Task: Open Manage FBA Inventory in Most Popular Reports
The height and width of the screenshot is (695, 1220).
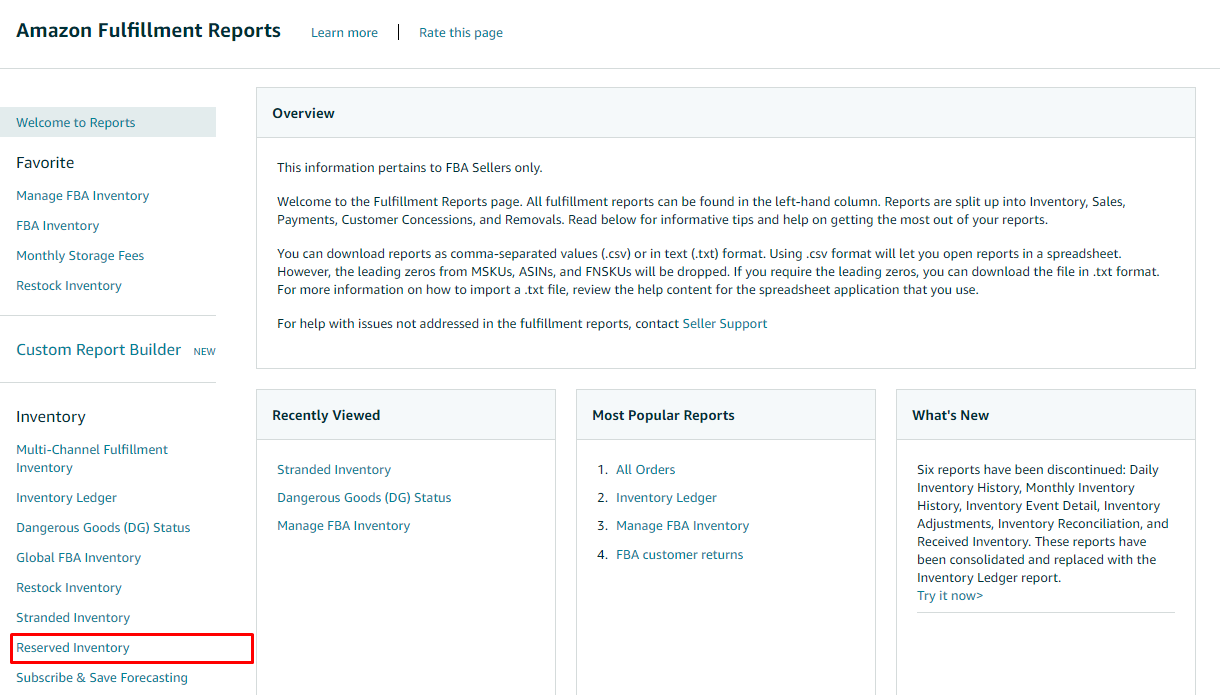Action: pyautogui.click(x=683, y=526)
